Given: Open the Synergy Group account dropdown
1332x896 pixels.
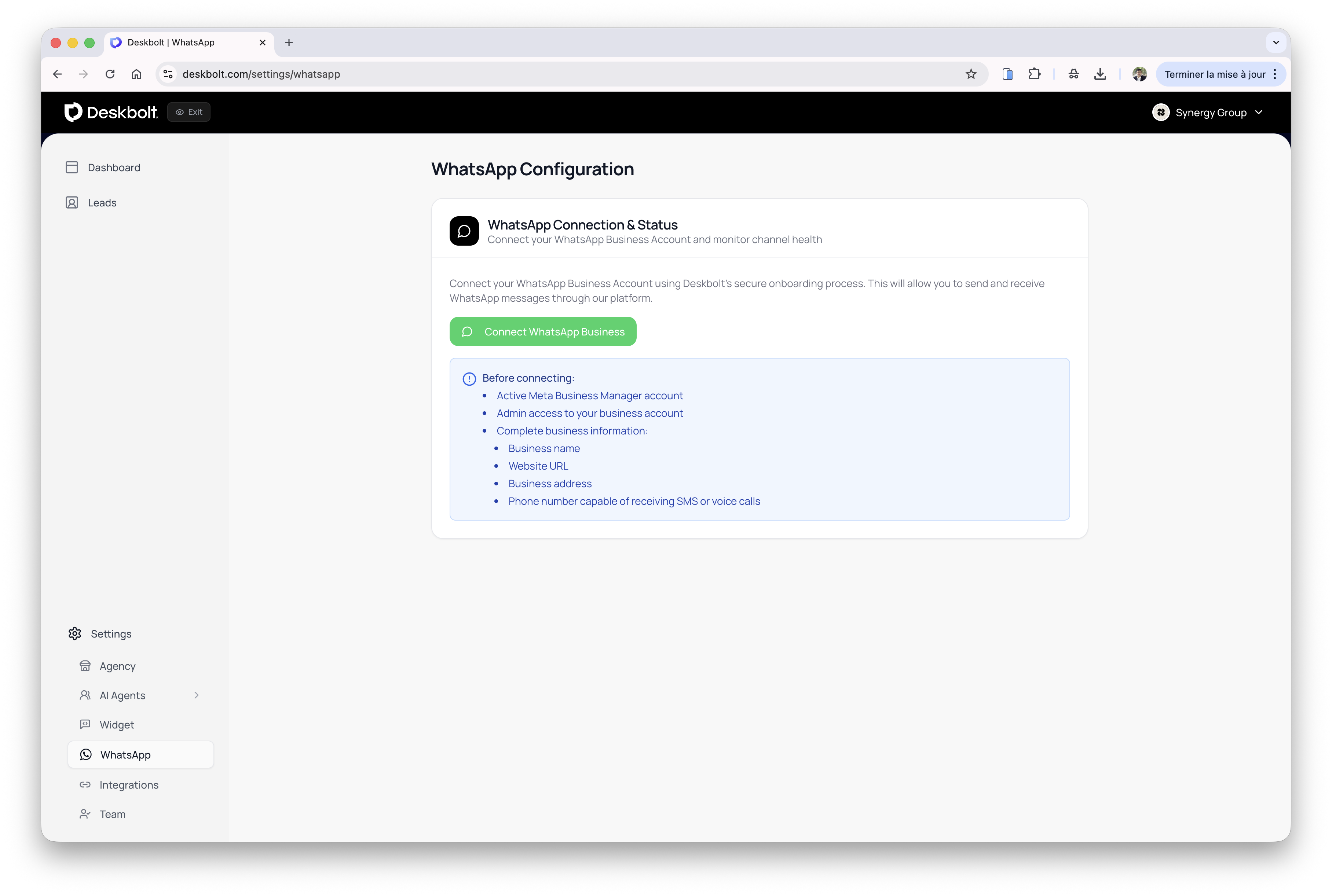Looking at the screenshot, I should click(1207, 113).
